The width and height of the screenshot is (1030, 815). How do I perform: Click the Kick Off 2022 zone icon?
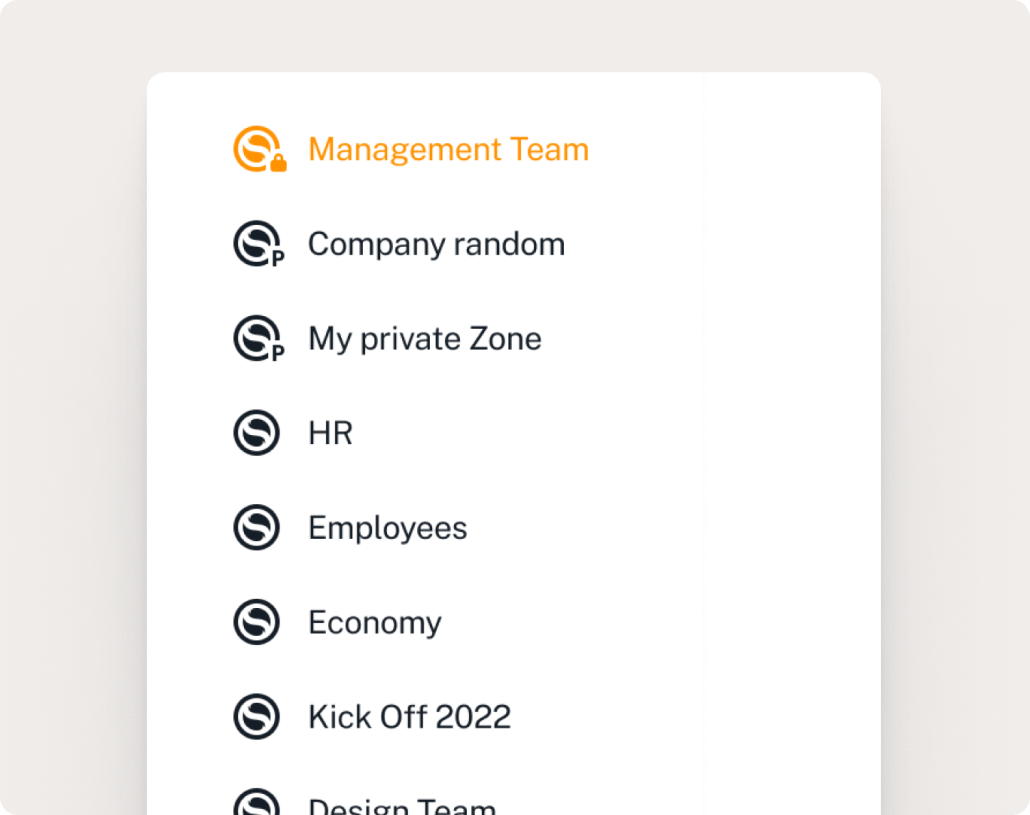coord(256,717)
